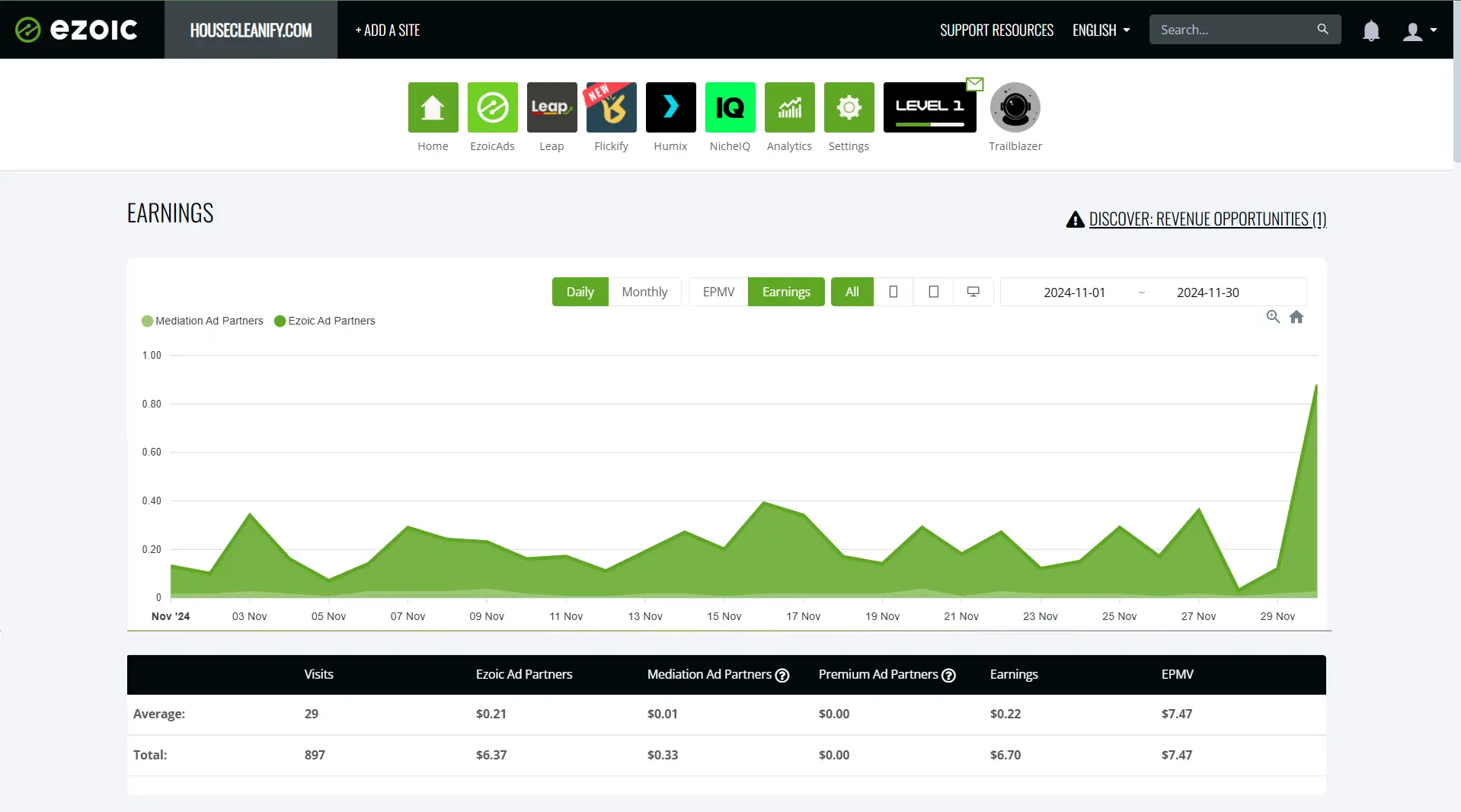Image resolution: width=1461 pixels, height=812 pixels.
Task: Toggle Mediation Ad Partners legend series
Action: pos(203,321)
